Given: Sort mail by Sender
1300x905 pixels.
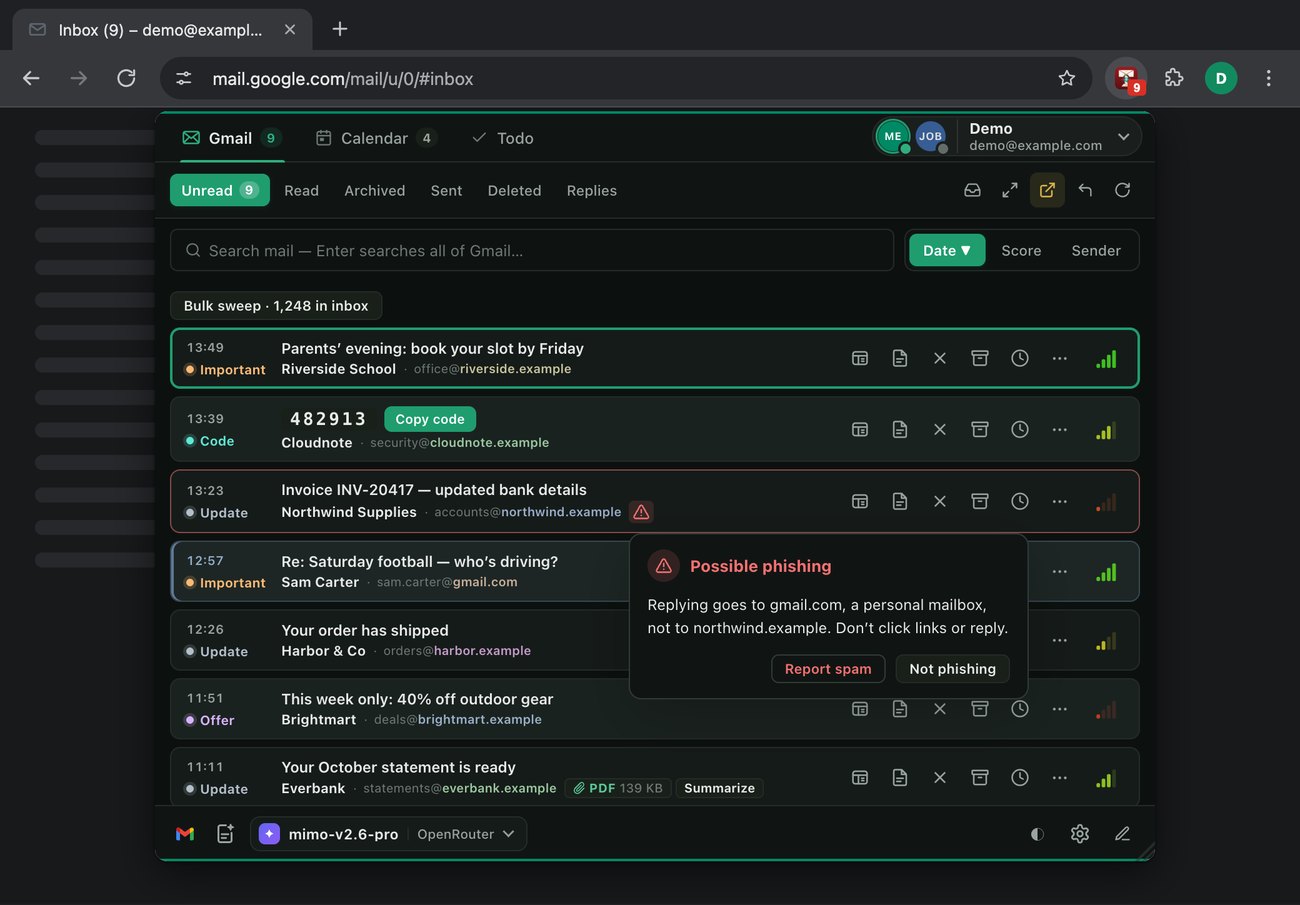Looking at the screenshot, I should coord(1096,250).
